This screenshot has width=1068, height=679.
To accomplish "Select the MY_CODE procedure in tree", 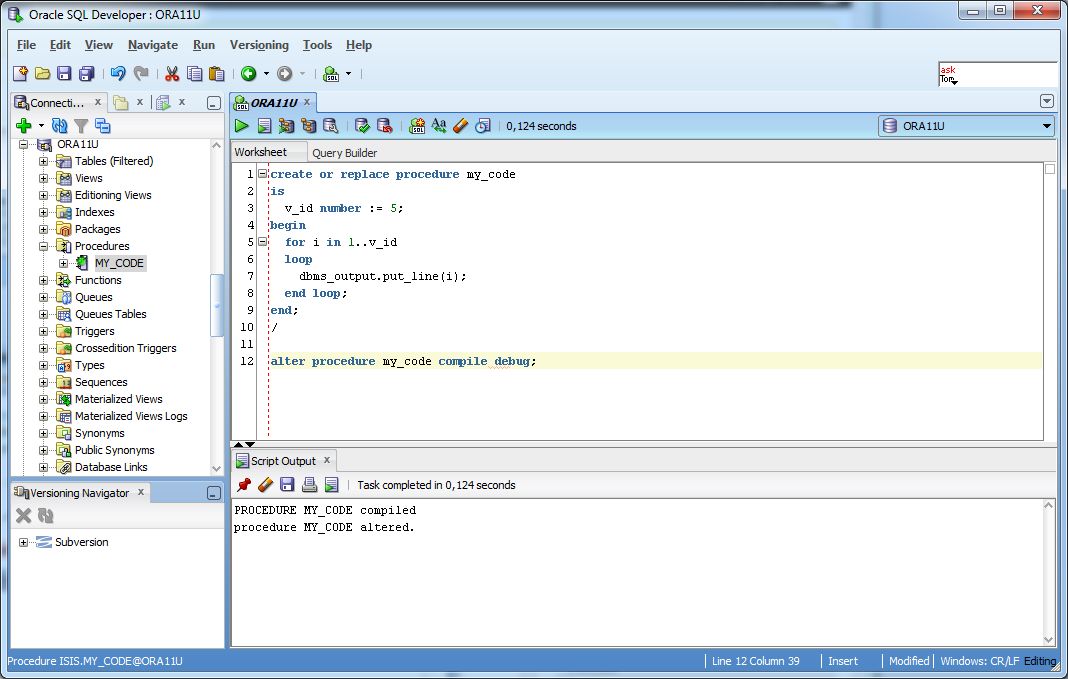I will pyautogui.click(x=119, y=264).
